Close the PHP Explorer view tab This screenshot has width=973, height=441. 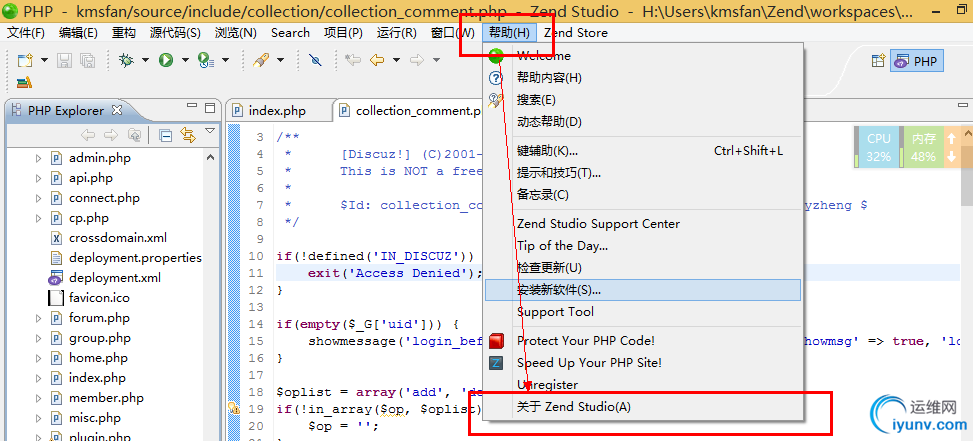pos(117,110)
